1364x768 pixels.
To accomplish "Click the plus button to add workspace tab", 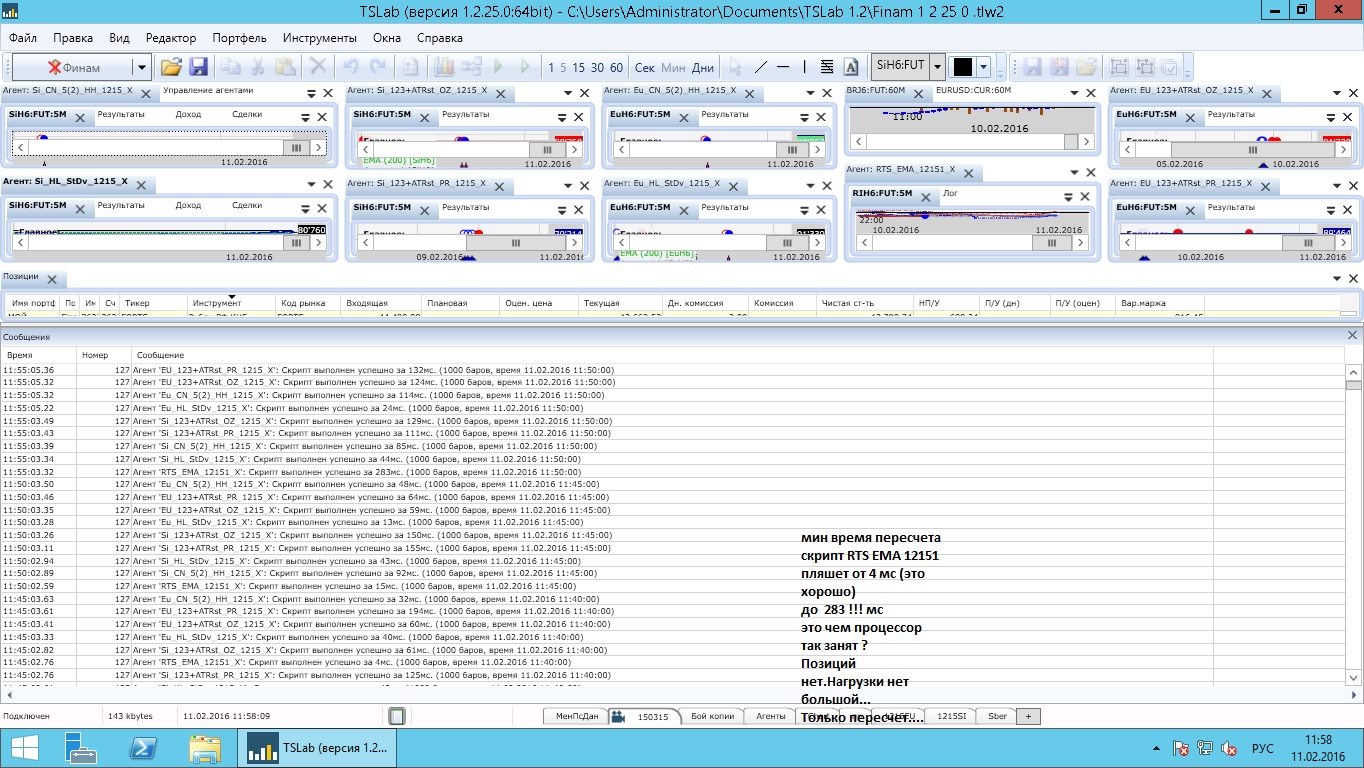I will [1028, 716].
